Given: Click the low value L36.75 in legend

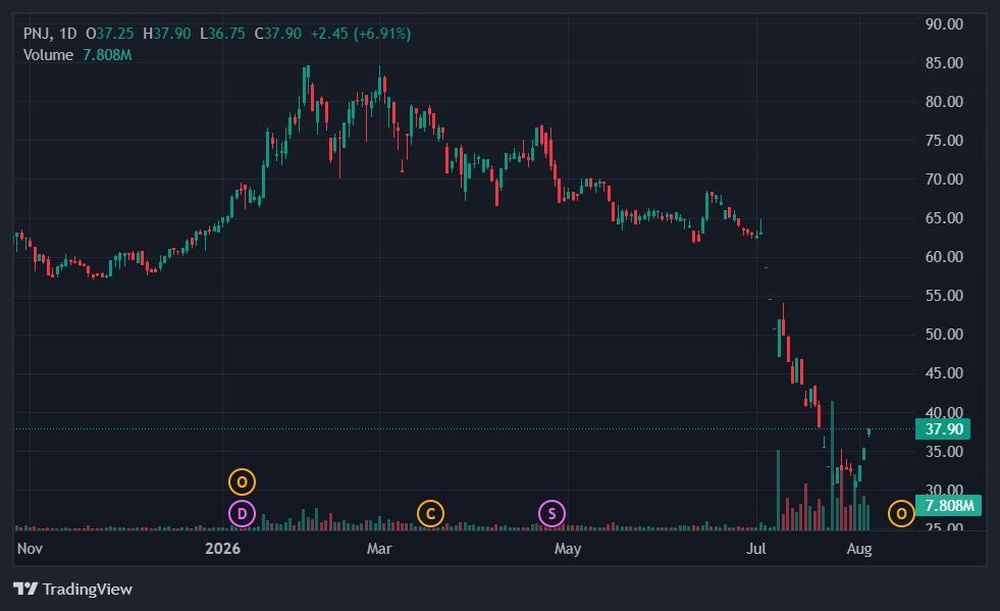Looking at the screenshot, I should point(222,34).
